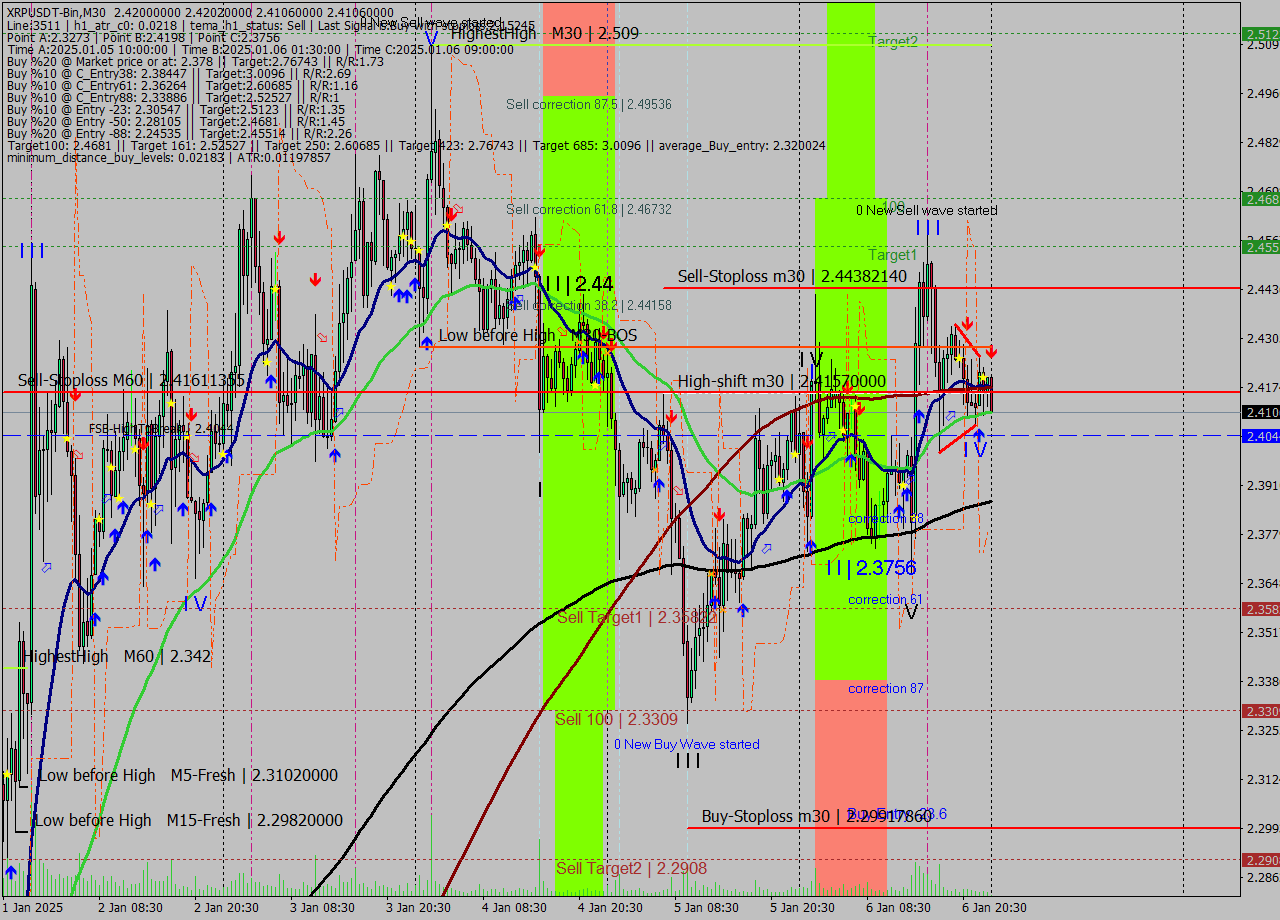Select the correction 87 label
Screen dimensions: 1280x920
pyautogui.click(x=885, y=688)
